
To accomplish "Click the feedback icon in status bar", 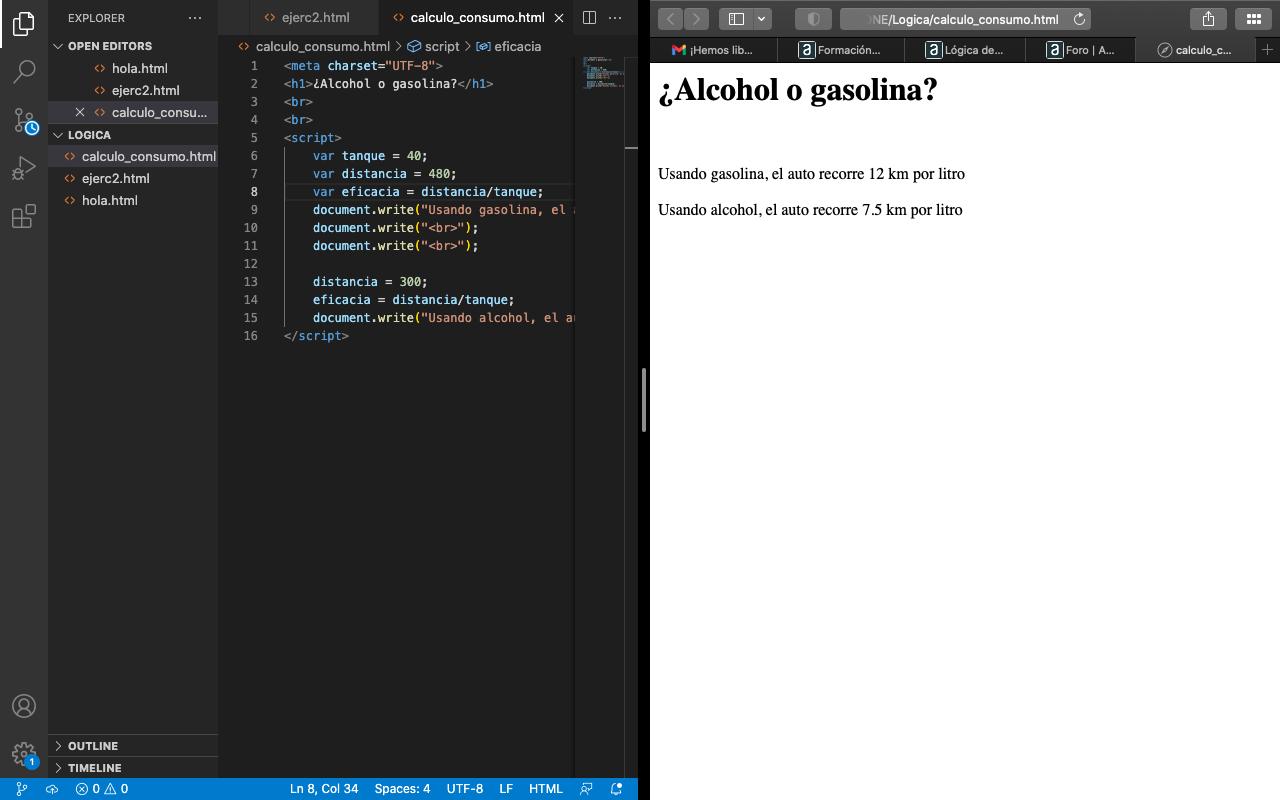I will [587, 789].
